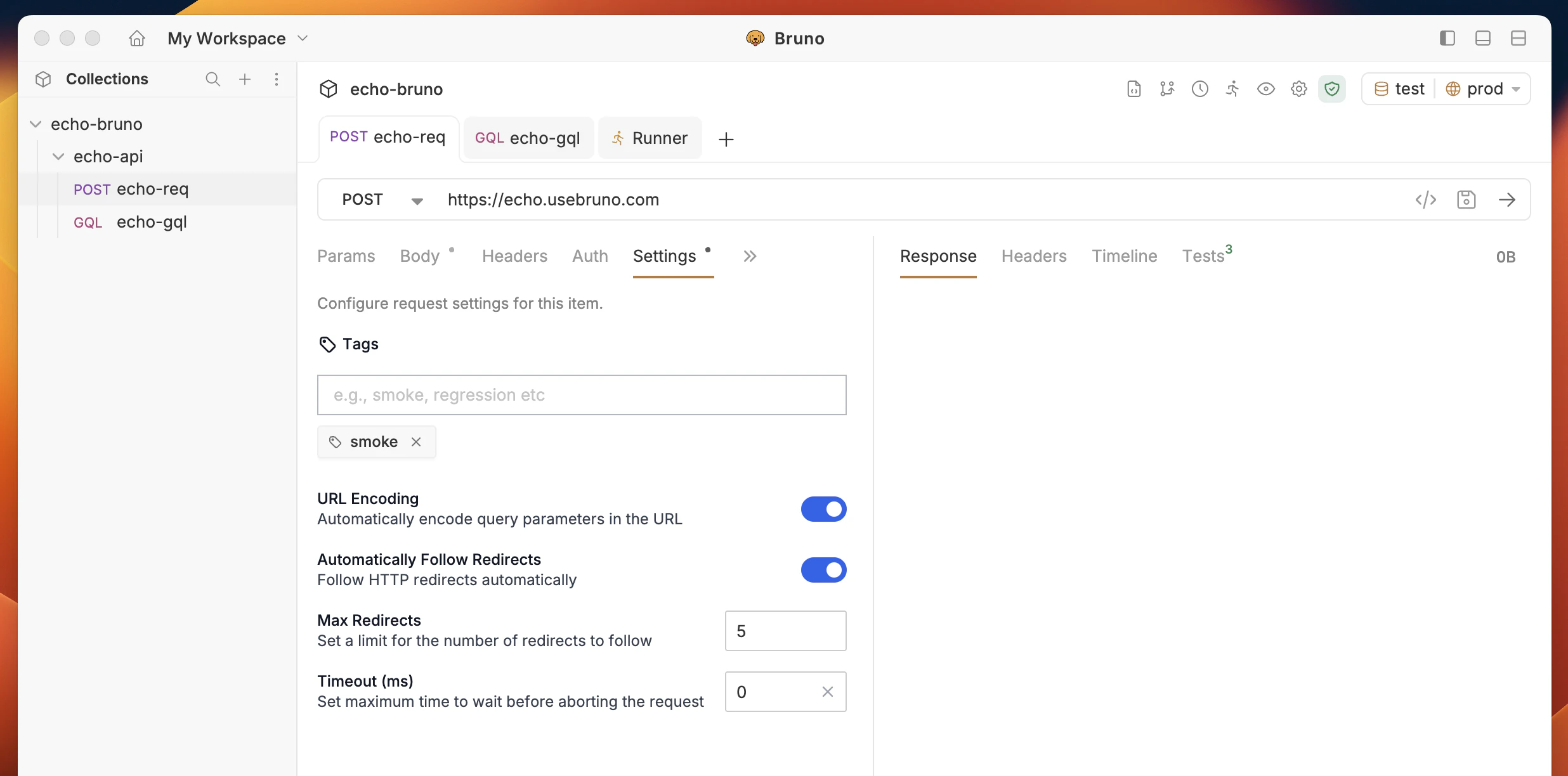
Task: Send the request using the arrow icon
Action: tap(1508, 199)
